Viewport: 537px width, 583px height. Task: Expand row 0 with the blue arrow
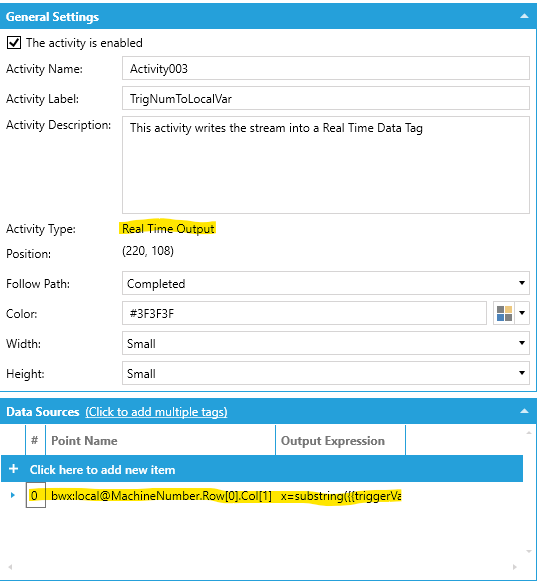(13, 495)
